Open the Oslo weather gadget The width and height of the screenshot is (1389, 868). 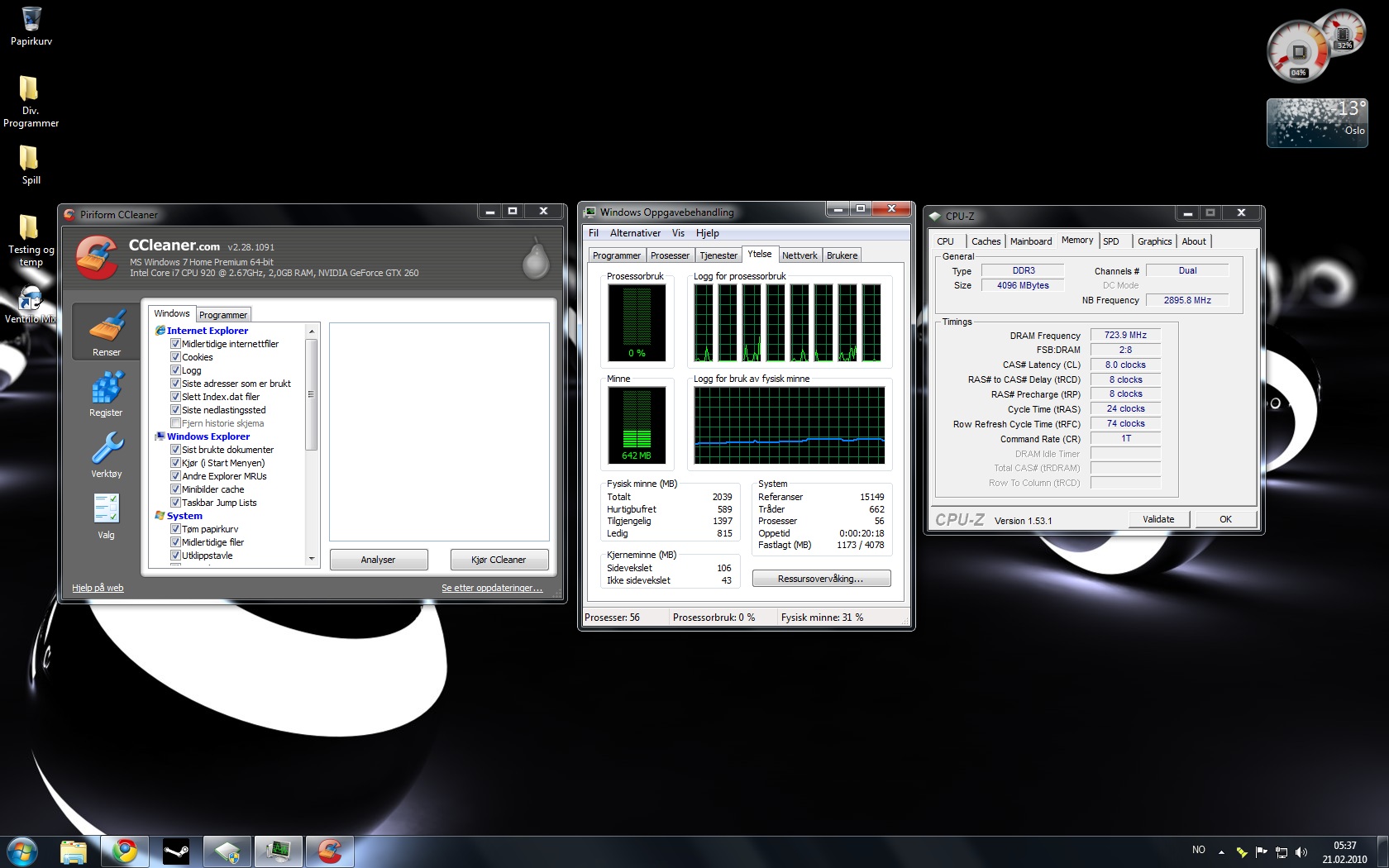(x=1317, y=122)
